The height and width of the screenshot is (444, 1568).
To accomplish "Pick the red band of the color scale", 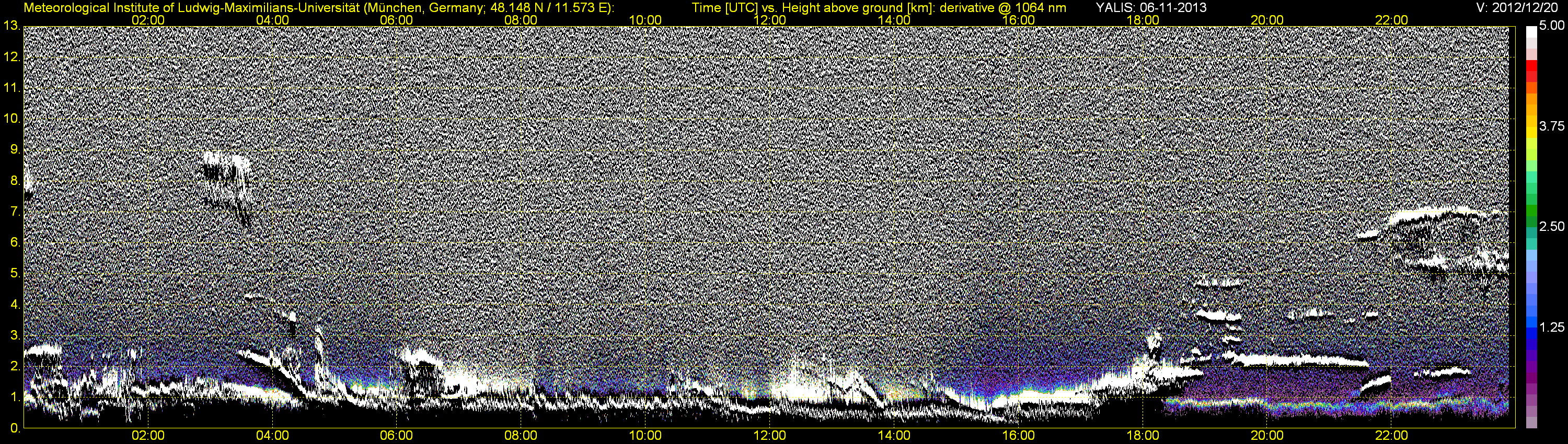I will pos(1531,67).
